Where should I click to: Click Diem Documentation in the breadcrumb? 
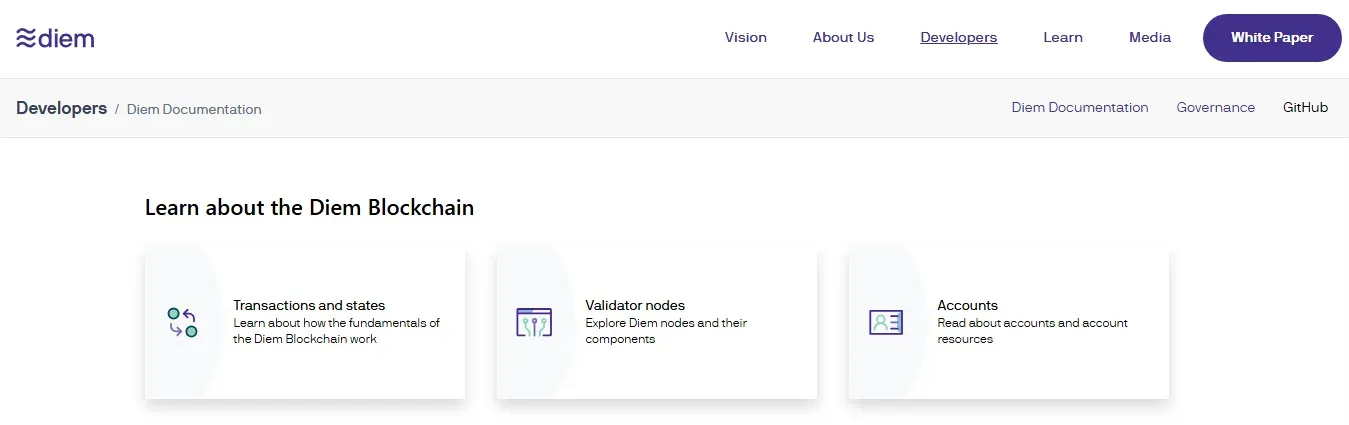[x=194, y=109]
